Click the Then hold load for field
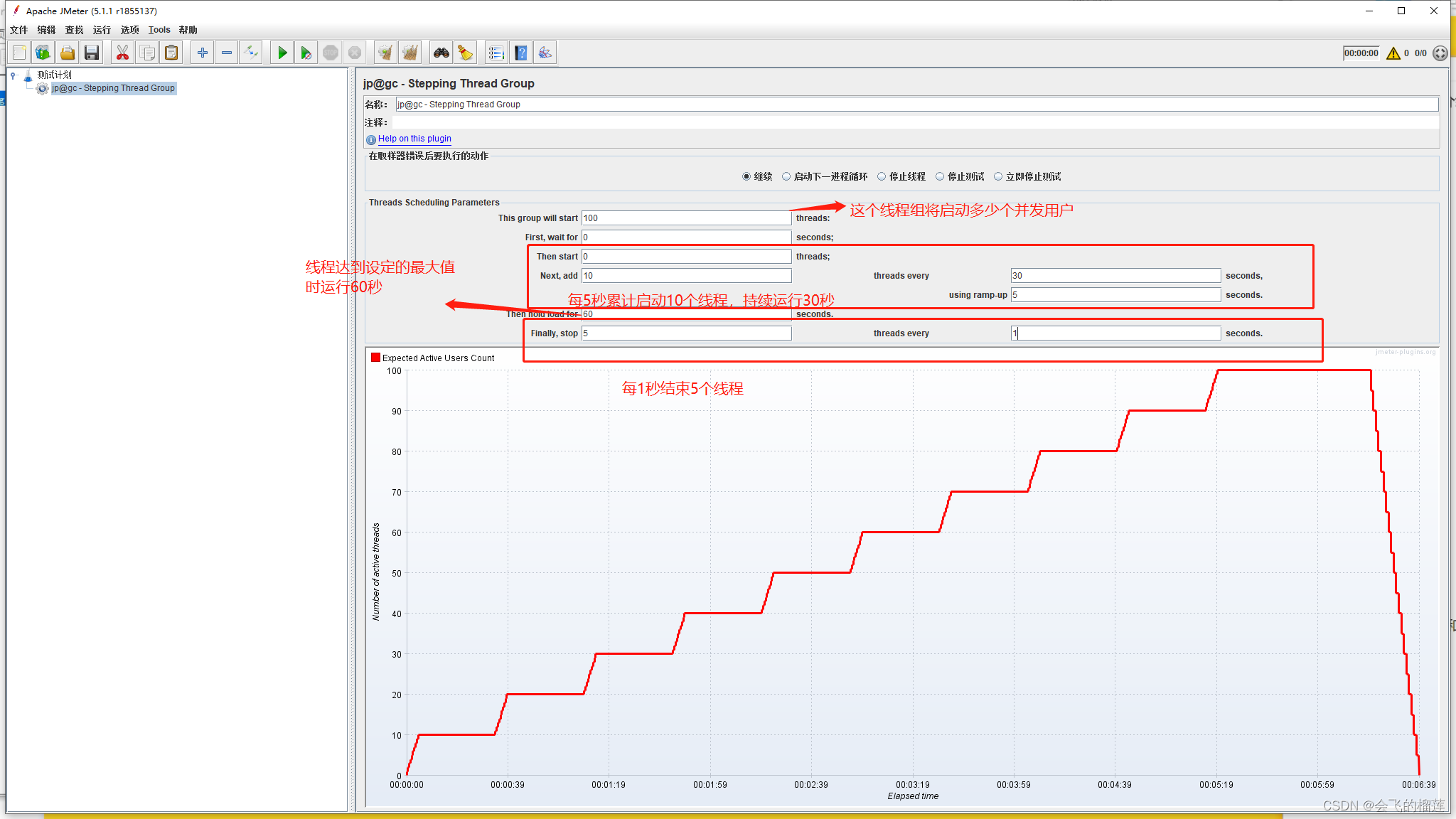1456x819 pixels. [x=686, y=314]
